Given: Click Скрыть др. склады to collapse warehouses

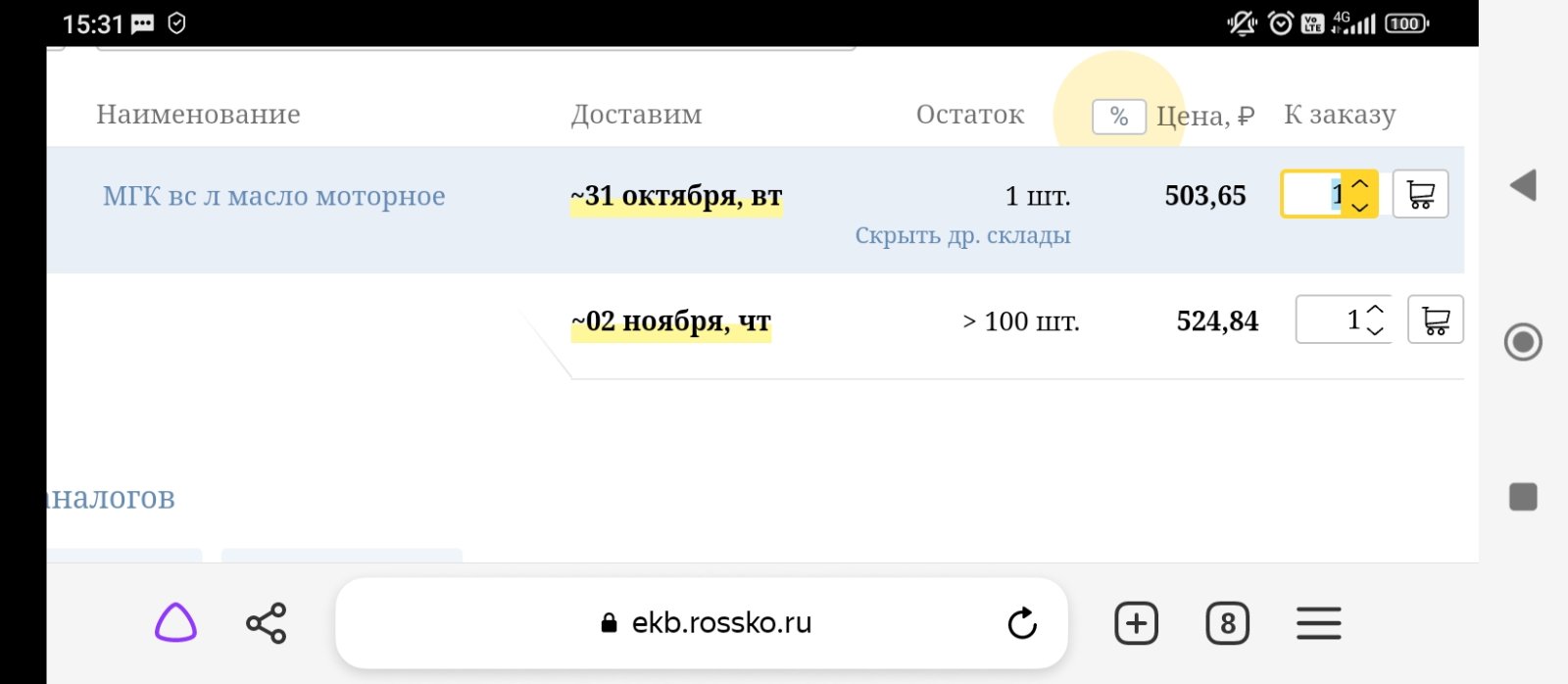Looking at the screenshot, I should 962,235.
